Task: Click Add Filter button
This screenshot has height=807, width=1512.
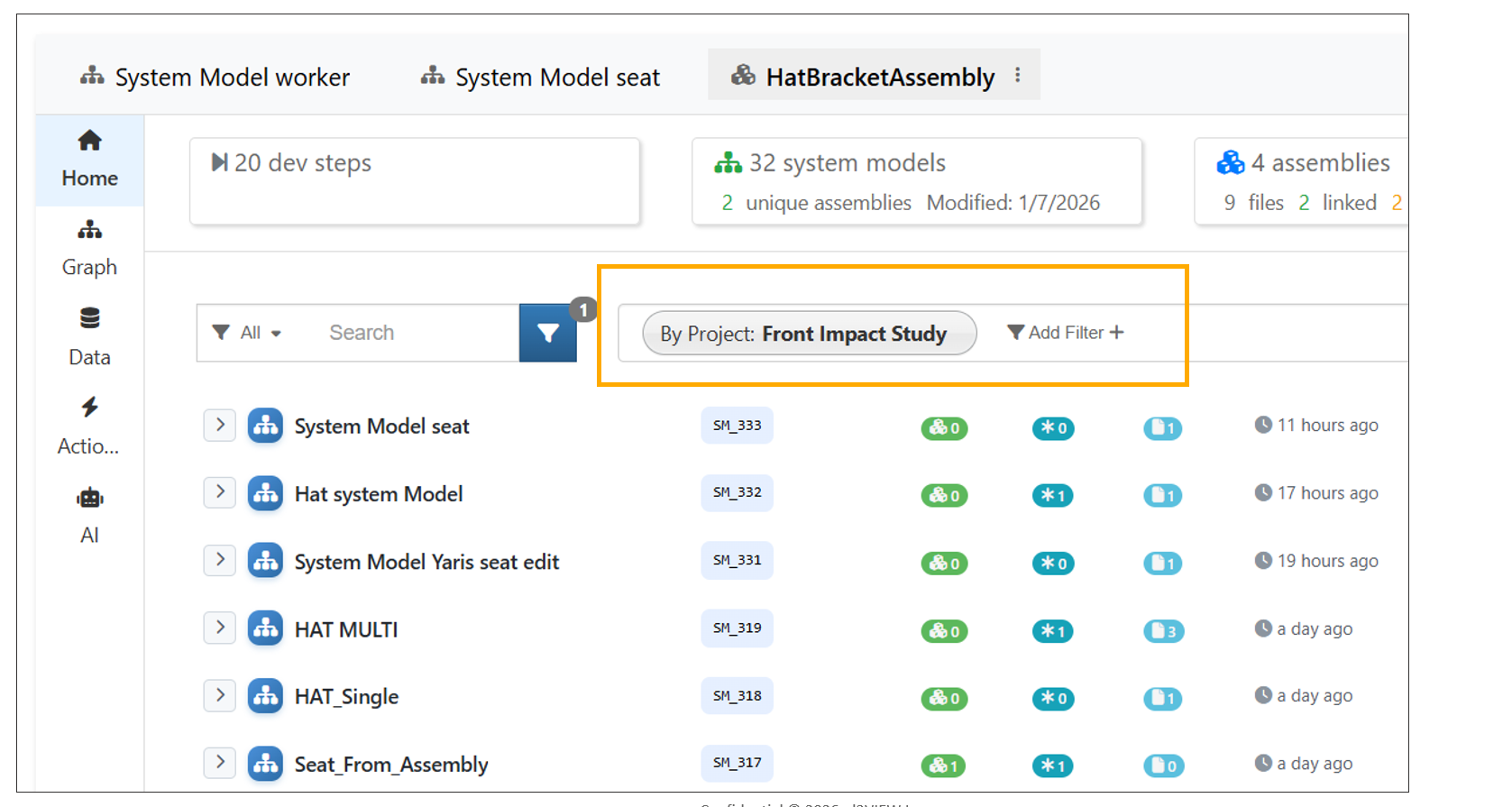Action: [x=1065, y=333]
